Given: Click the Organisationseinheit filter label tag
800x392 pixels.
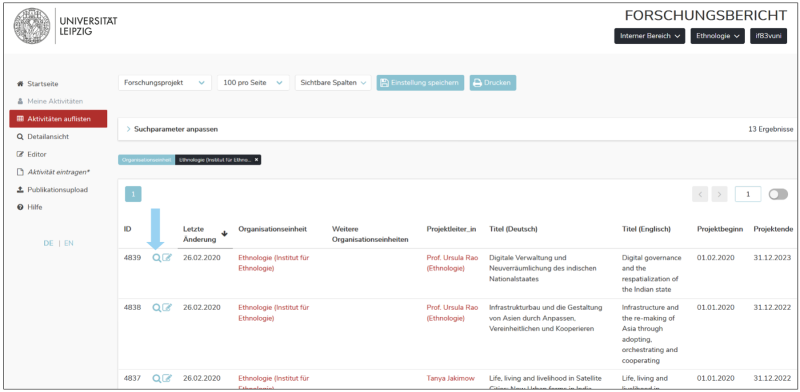Looking at the screenshot, I should [146, 160].
